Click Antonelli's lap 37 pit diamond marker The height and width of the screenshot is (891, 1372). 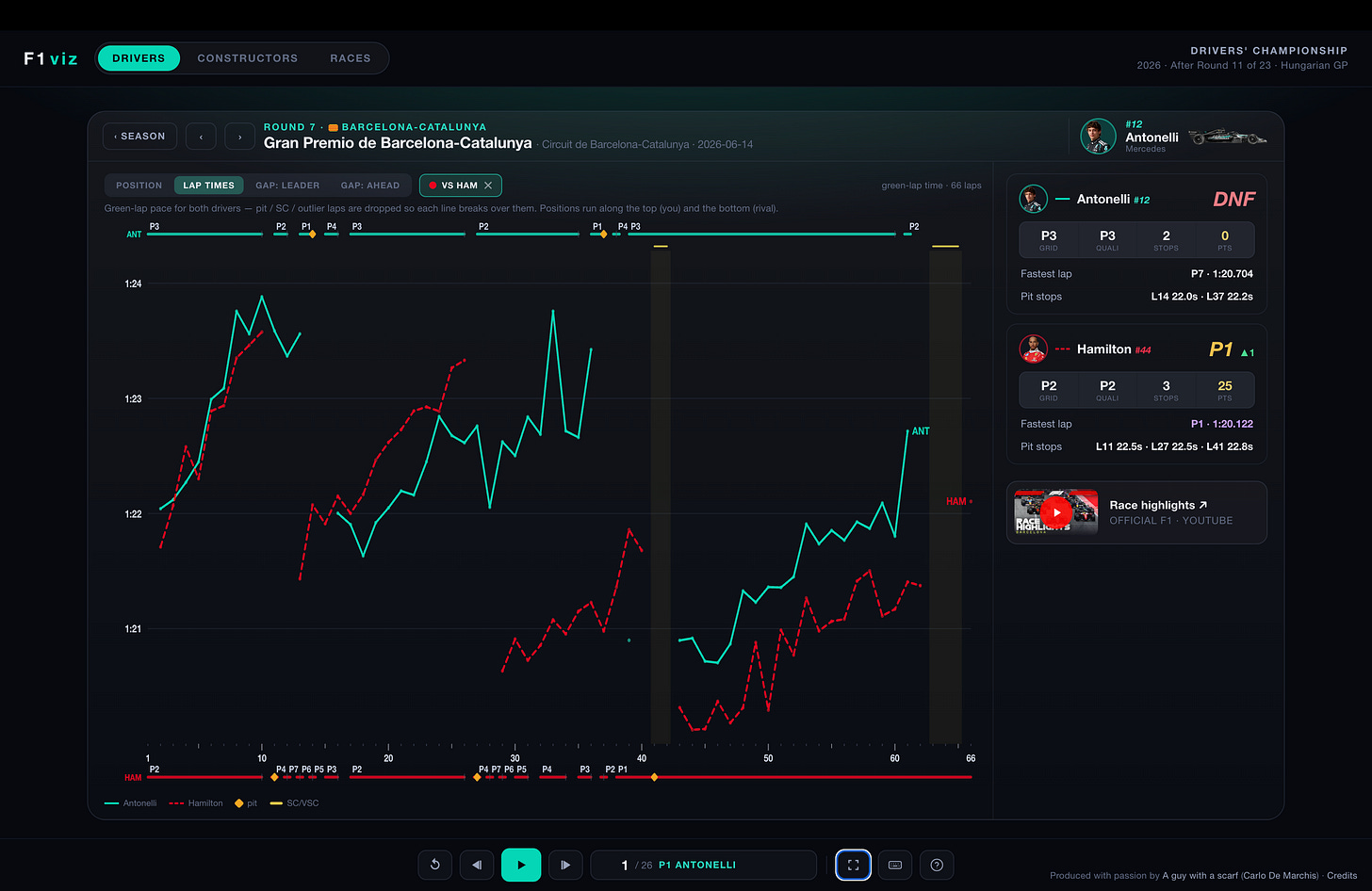click(604, 234)
